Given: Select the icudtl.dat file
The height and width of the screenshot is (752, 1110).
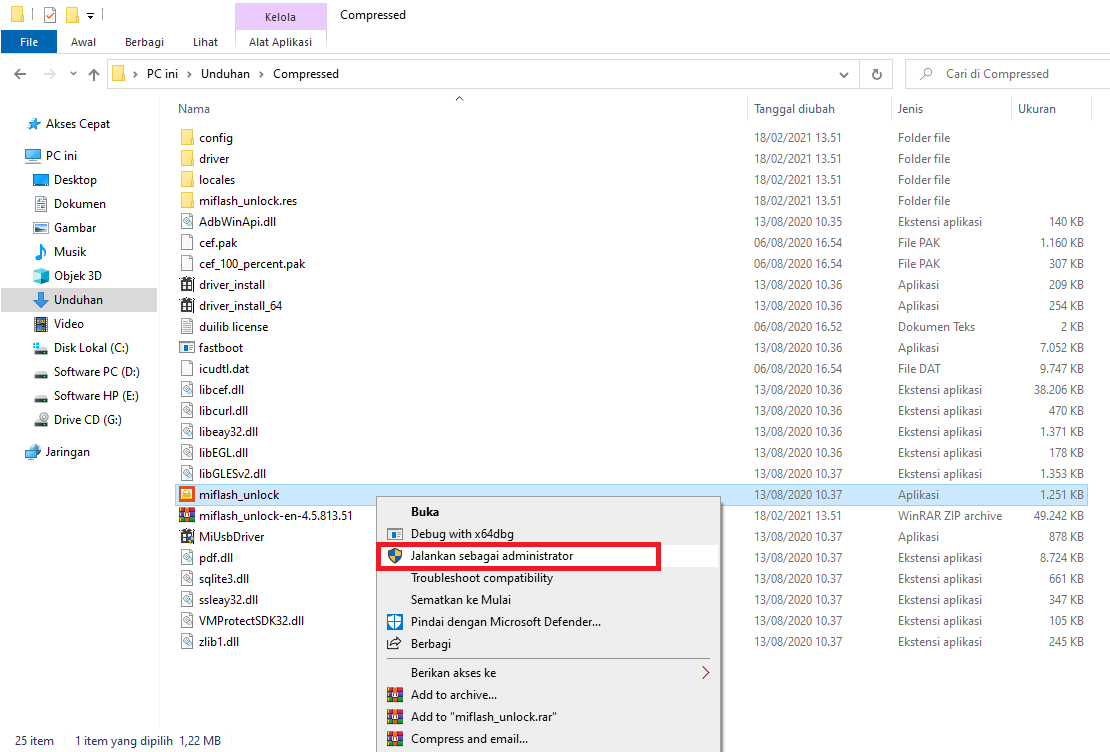Looking at the screenshot, I should click(224, 369).
